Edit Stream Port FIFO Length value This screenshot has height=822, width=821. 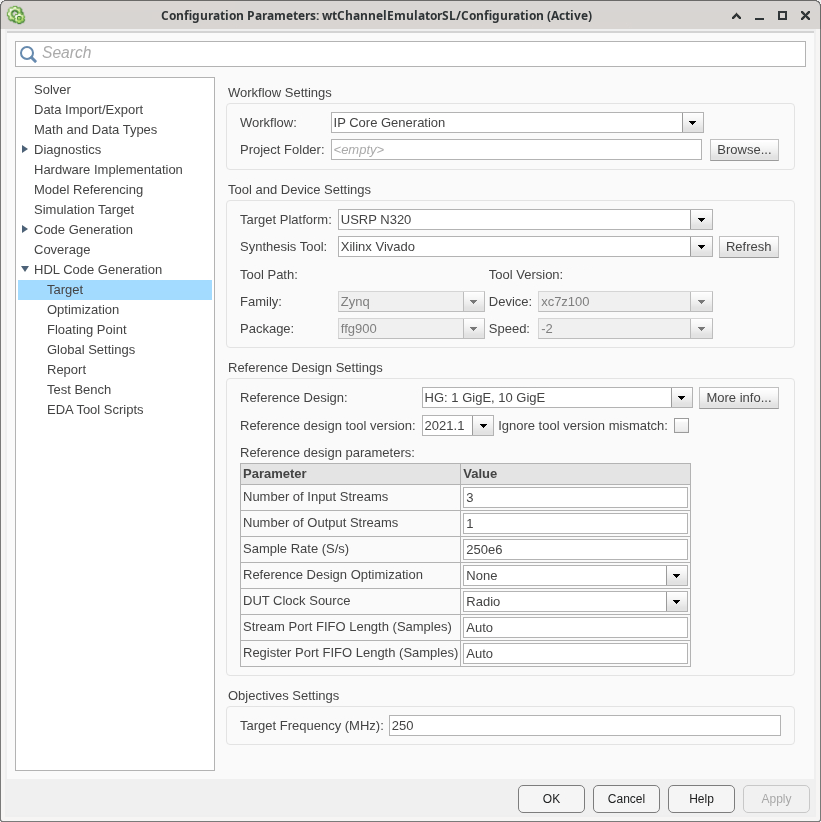[575, 628]
